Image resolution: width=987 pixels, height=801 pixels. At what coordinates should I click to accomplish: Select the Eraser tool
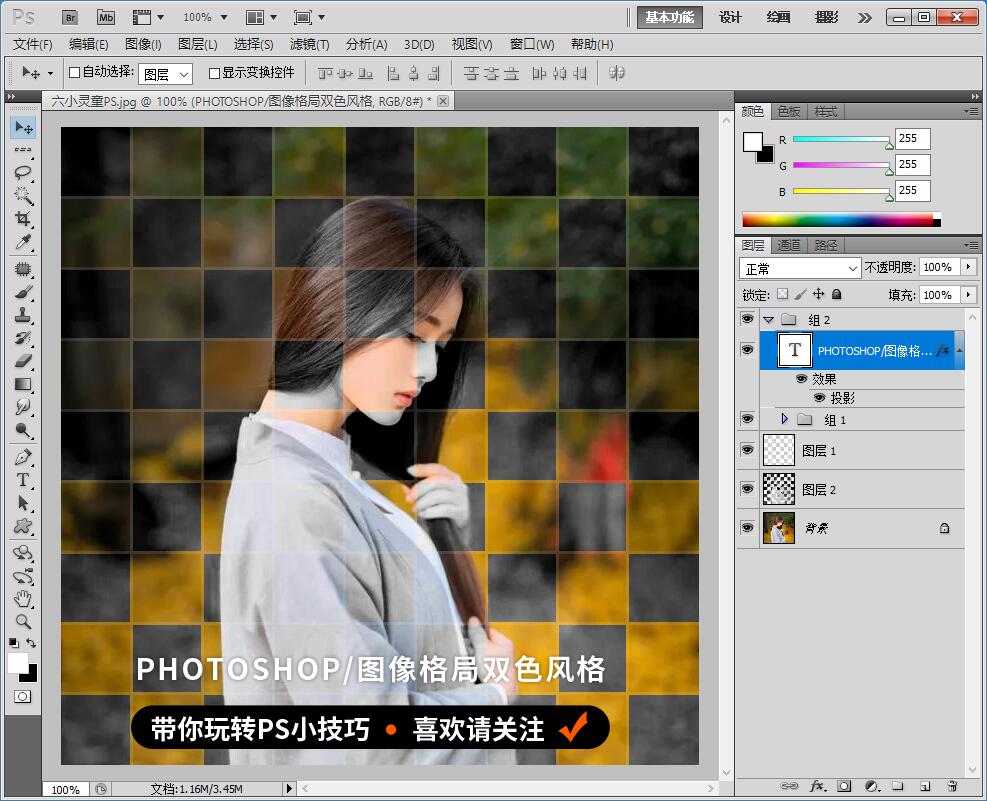click(x=23, y=361)
